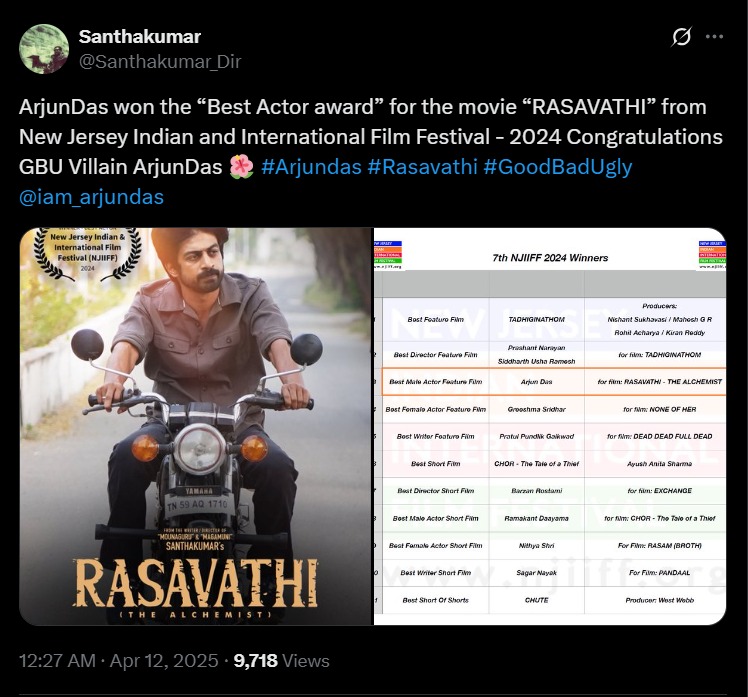Image resolution: width=748 pixels, height=697 pixels.
Task: Open the Rasavathi movie poster image
Action: click(x=196, y=427)
